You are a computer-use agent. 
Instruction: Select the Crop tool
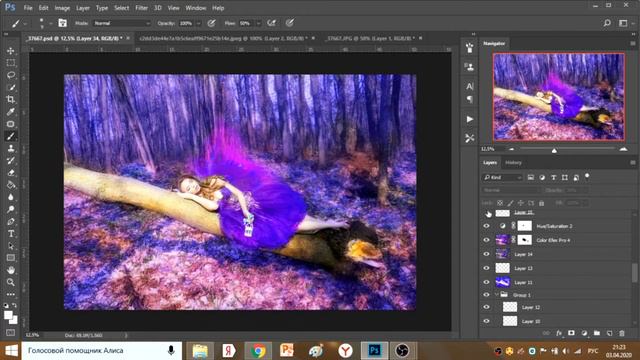[x=11, y=100]
